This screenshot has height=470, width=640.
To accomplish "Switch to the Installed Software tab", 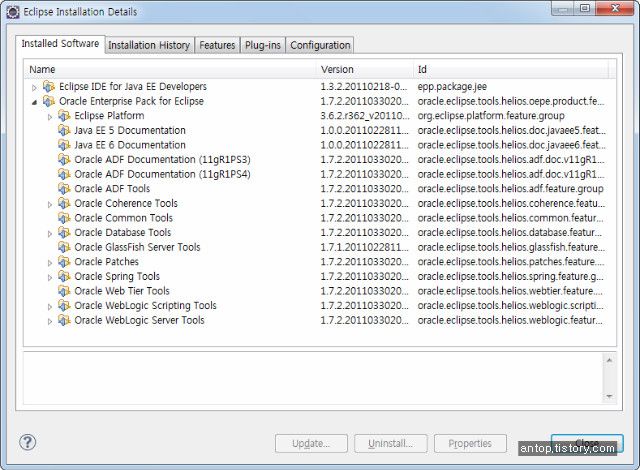I will (60, 44).
